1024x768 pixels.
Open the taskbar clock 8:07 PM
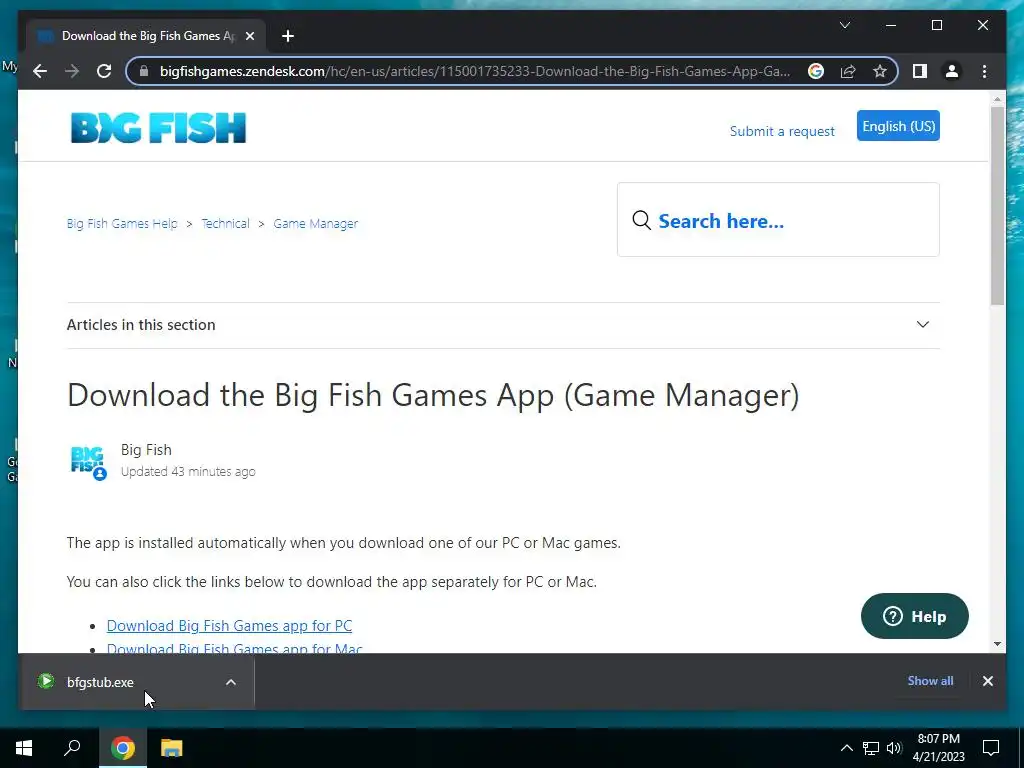(x=938, y=748)
